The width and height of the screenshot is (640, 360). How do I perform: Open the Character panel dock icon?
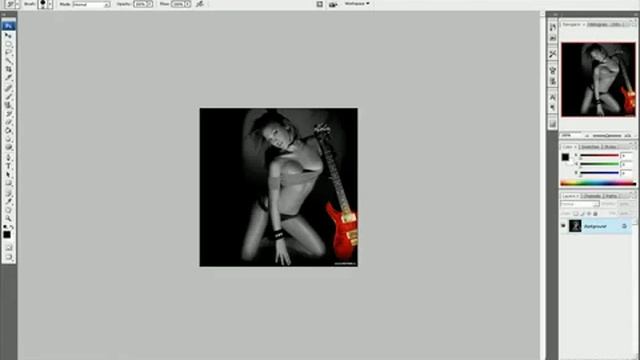coord(553,97)
